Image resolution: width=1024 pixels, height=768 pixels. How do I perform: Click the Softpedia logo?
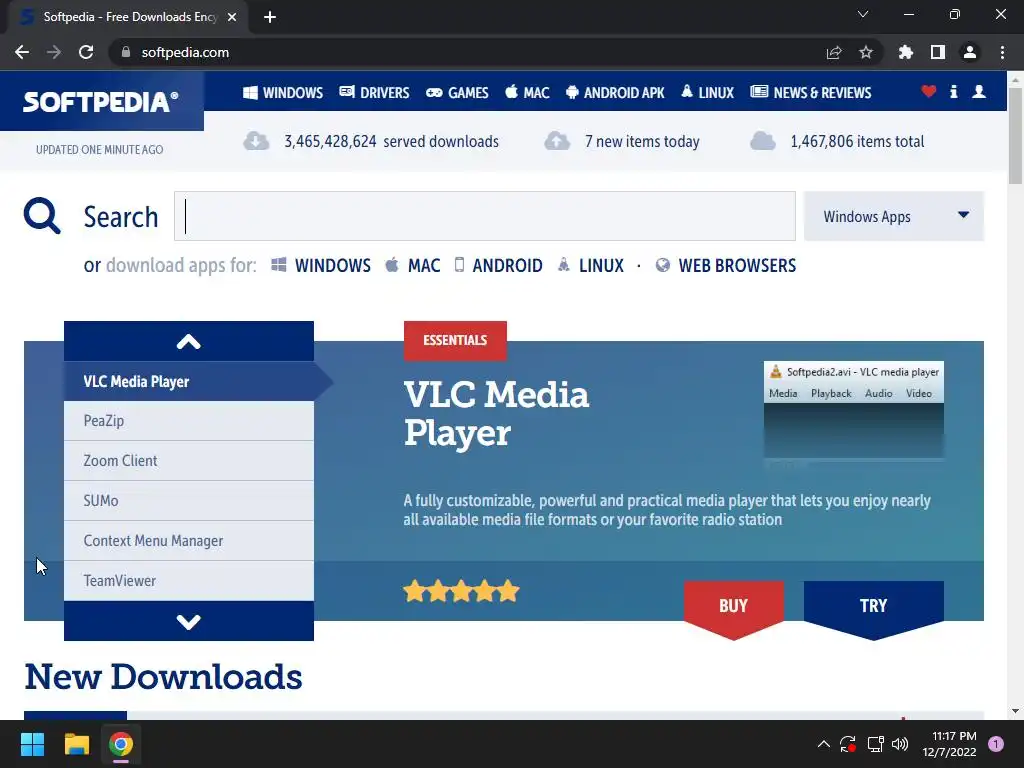point(101,102)
